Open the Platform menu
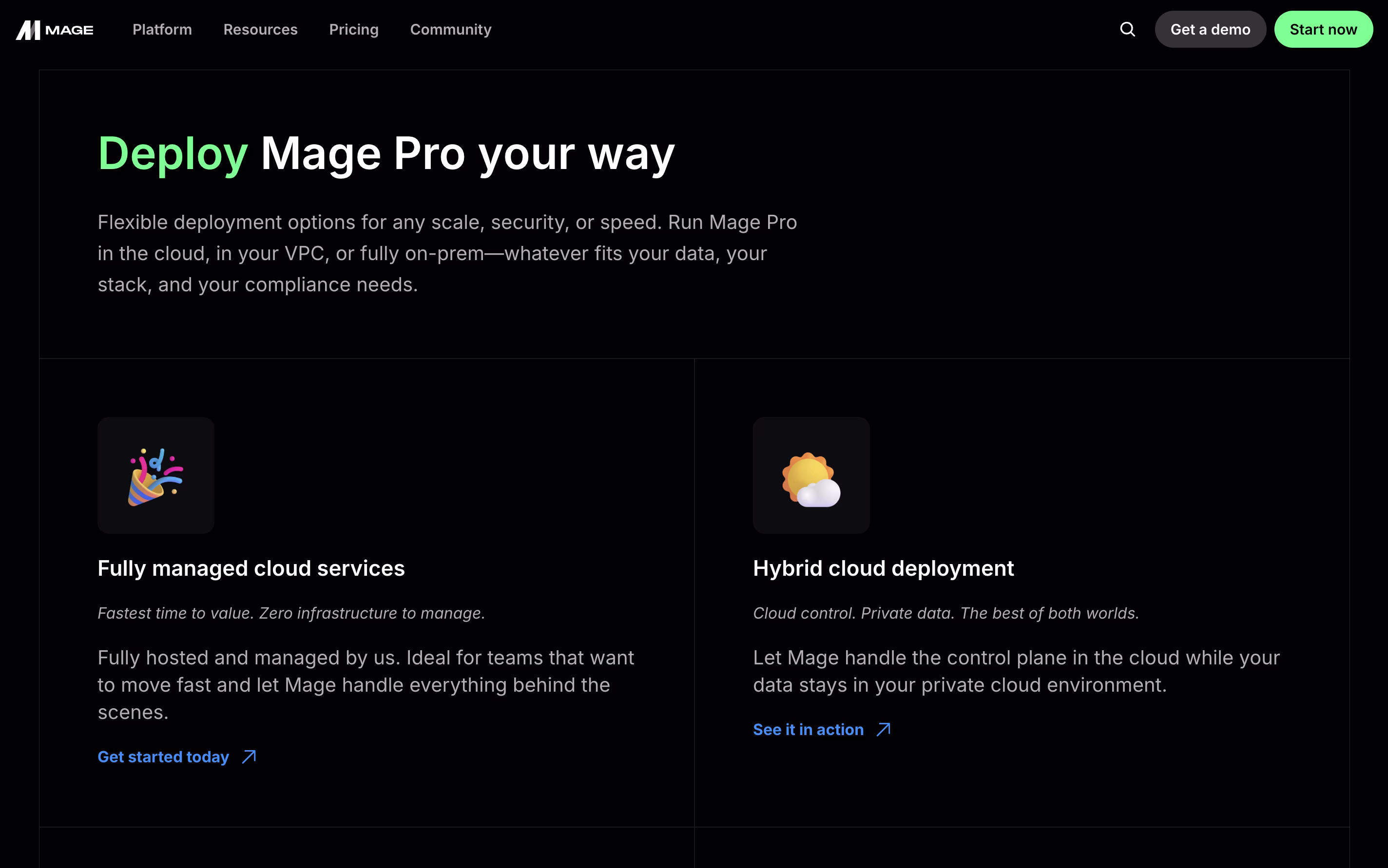This screenshot has height=868, width=1388. [162, 29]
